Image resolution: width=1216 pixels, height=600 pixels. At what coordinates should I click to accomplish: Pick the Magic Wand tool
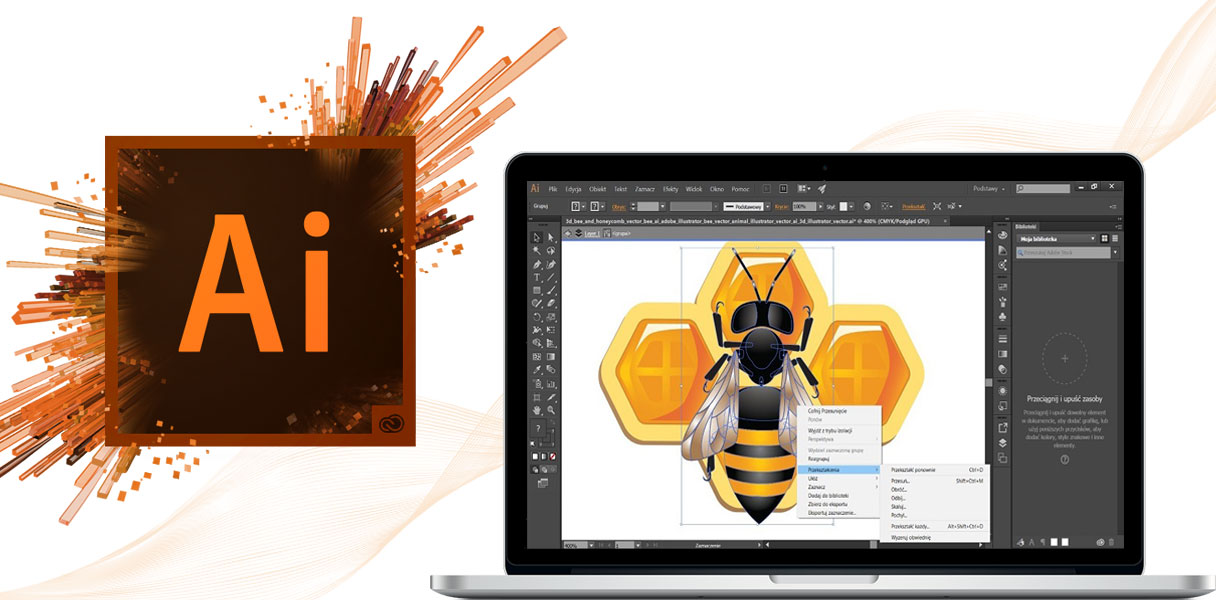click(x=537, y=251)
